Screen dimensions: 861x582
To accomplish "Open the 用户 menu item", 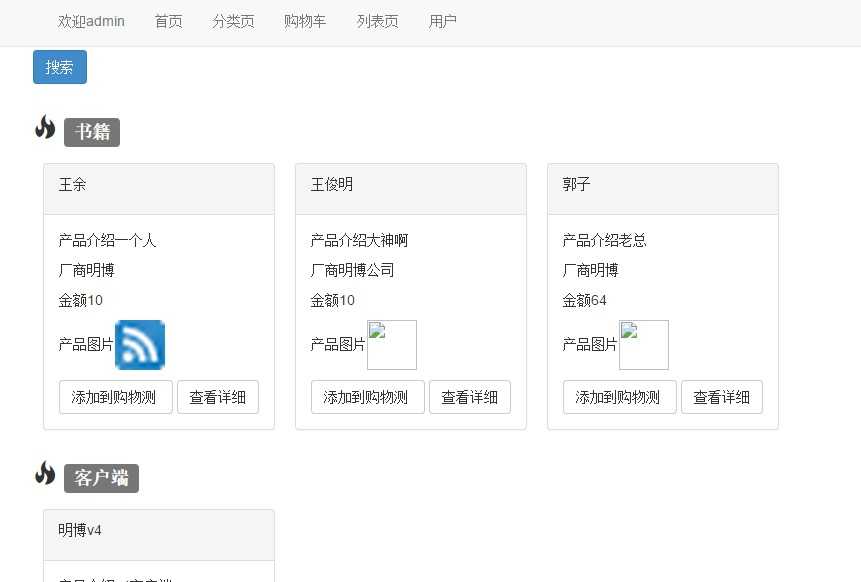I will pos(443,21).
